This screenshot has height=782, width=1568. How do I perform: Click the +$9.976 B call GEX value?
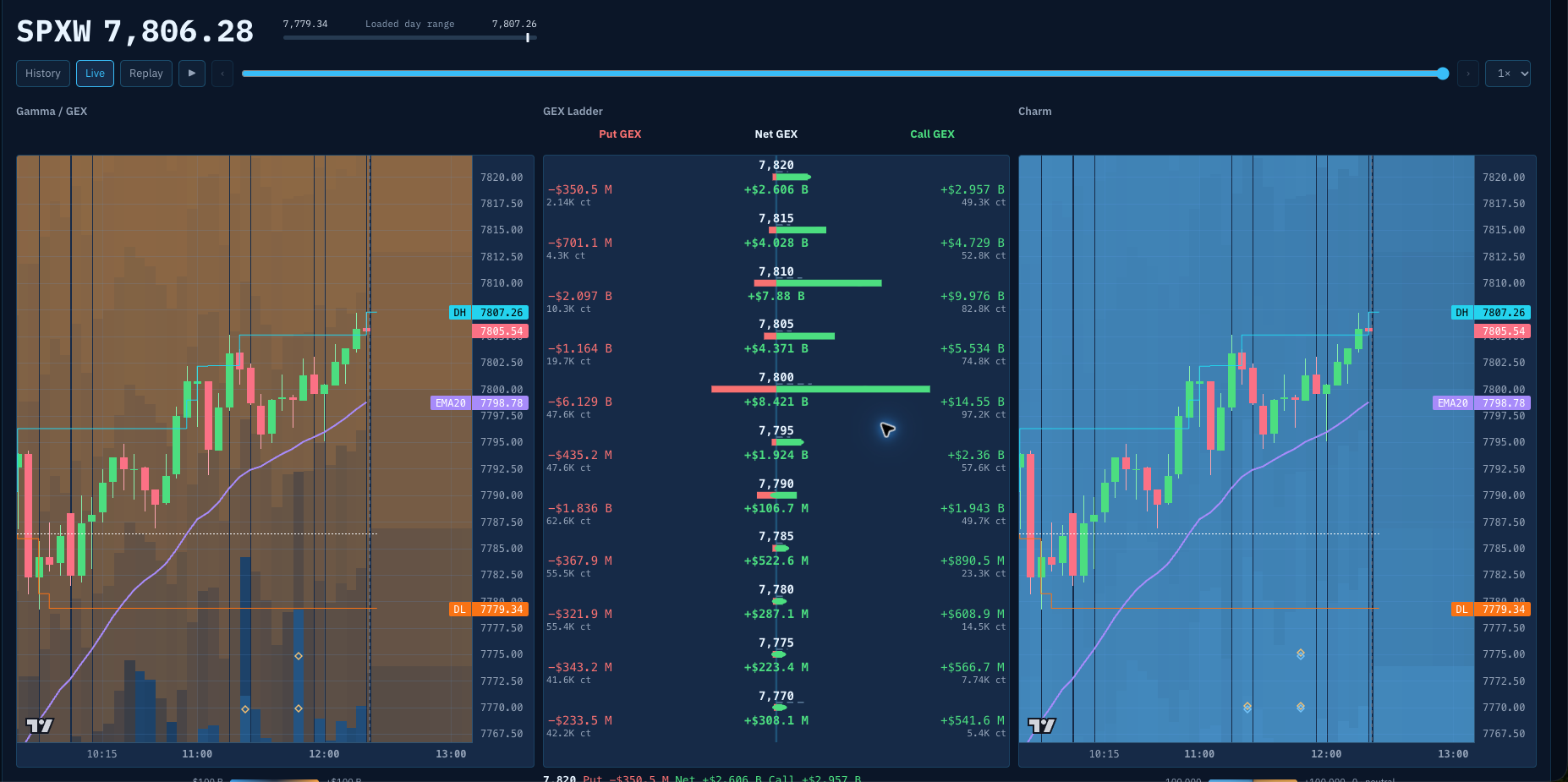click(x=973, y=297)
